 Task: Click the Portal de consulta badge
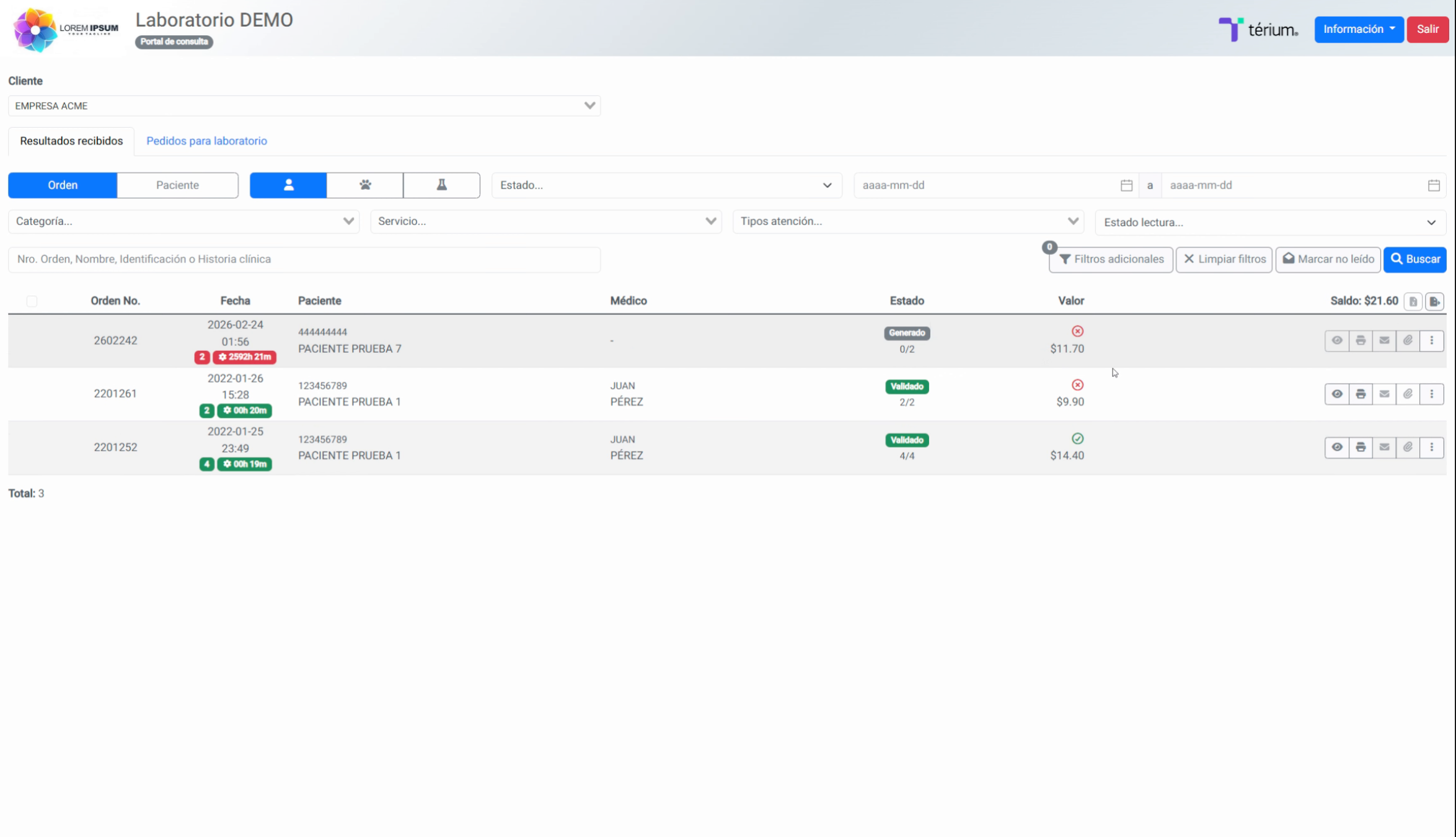pyautogui.click(x=174, y=42)
